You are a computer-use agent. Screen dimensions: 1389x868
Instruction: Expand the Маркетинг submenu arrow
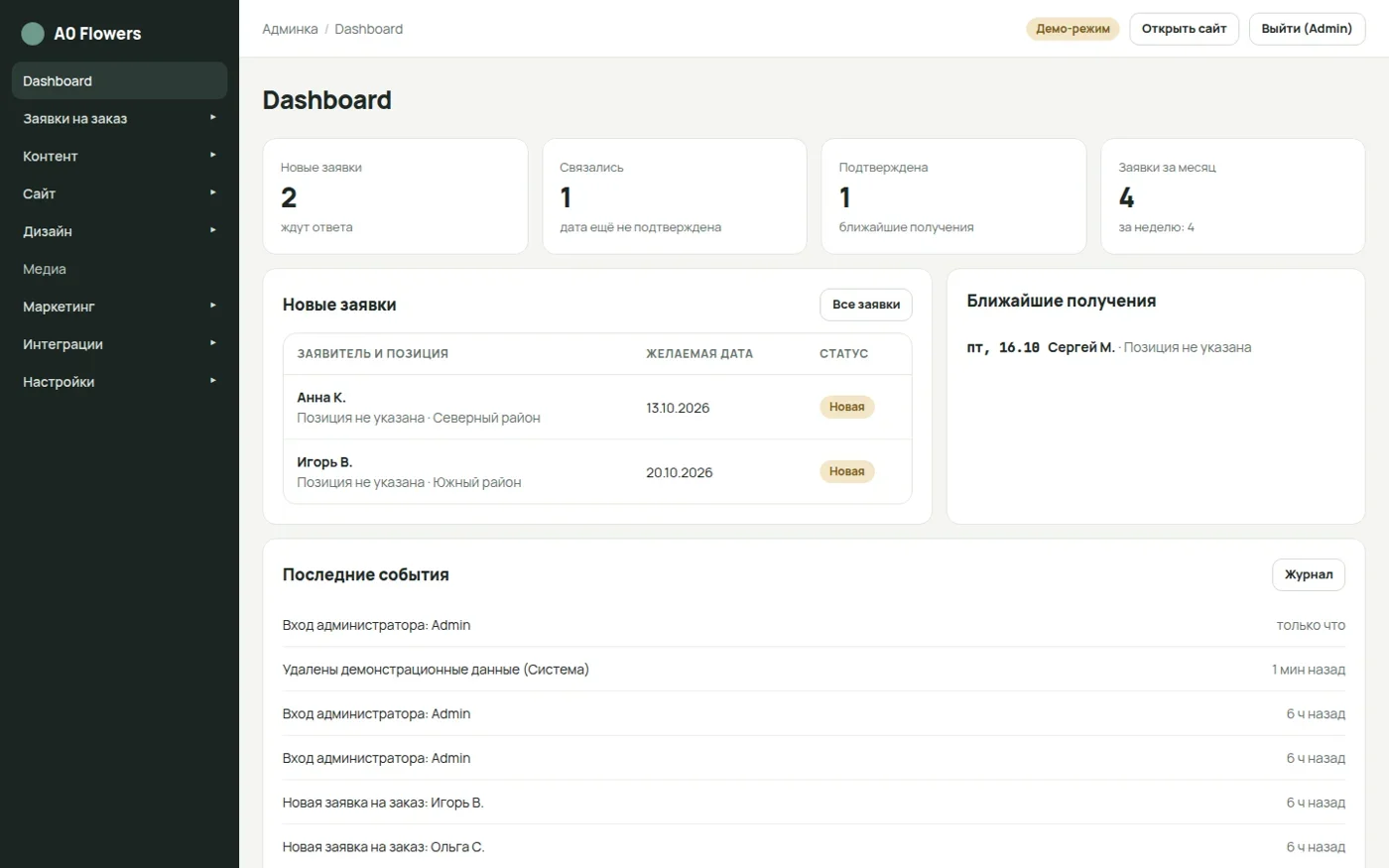click(x=212, y=307)
